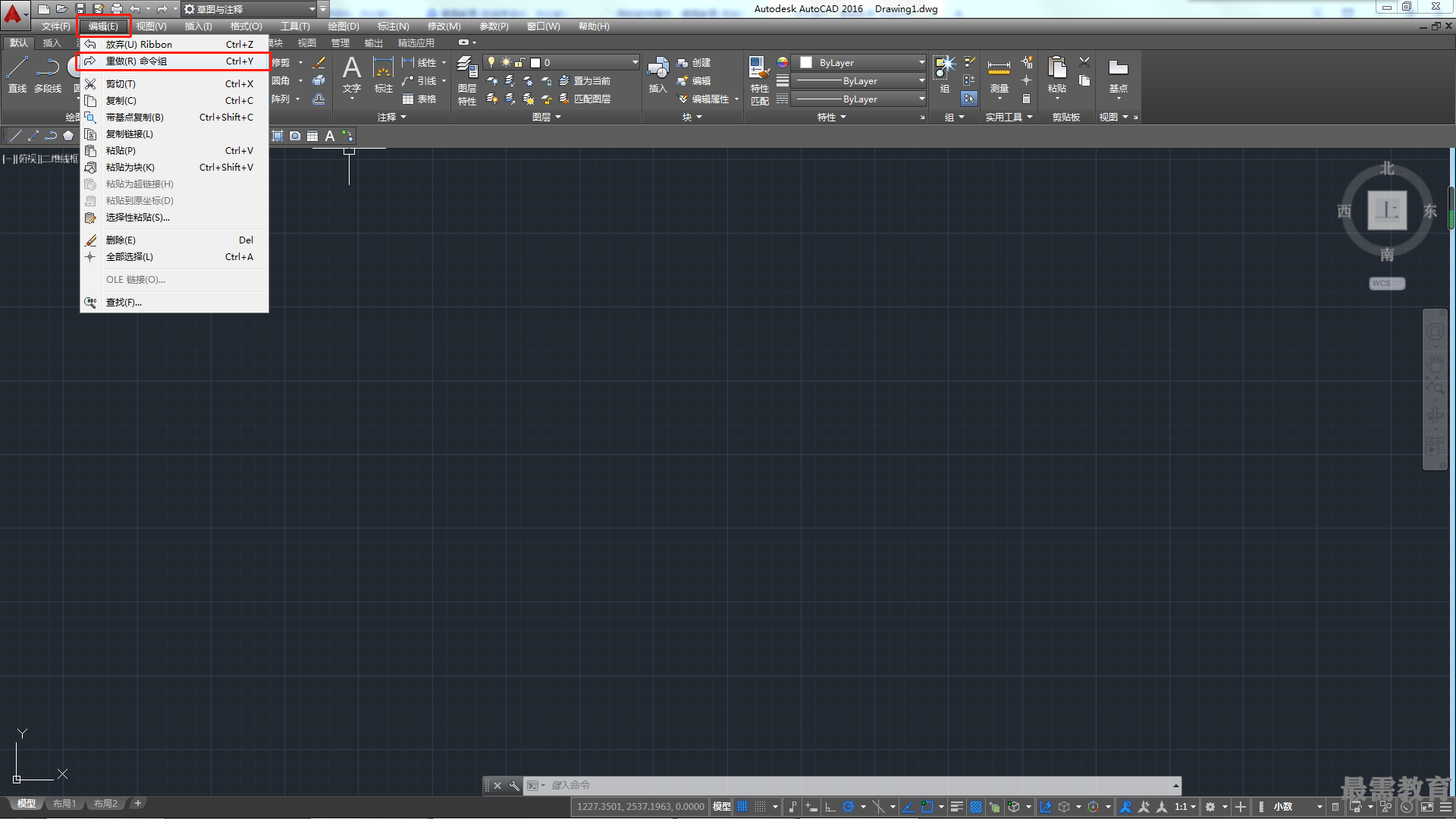
Task: Open the layer name dropdown showing 0
Action: (x=561, y=63)
